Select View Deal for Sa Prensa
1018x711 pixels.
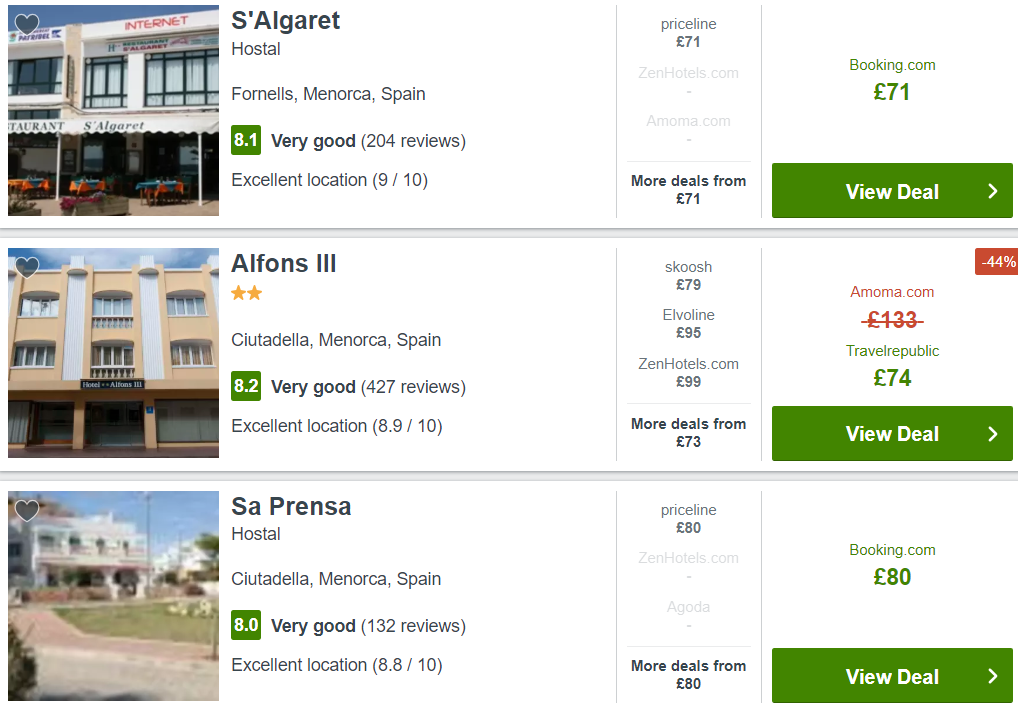pyautogui.click(x=891, y=676)
